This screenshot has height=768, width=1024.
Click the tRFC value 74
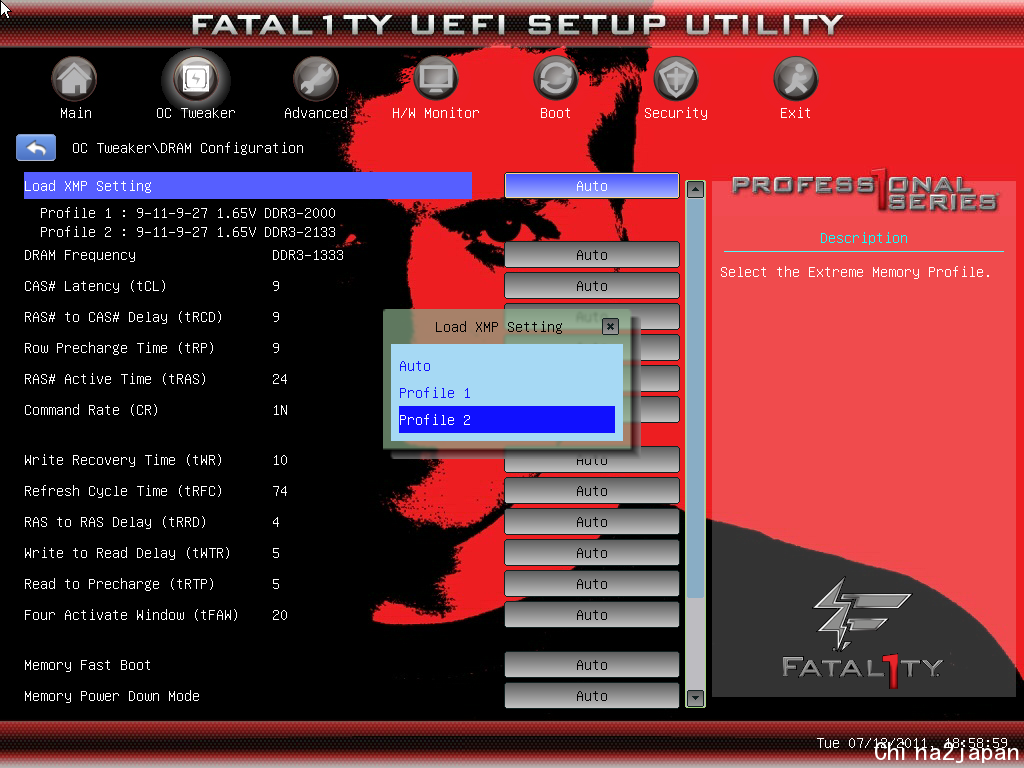click(280, 491)
